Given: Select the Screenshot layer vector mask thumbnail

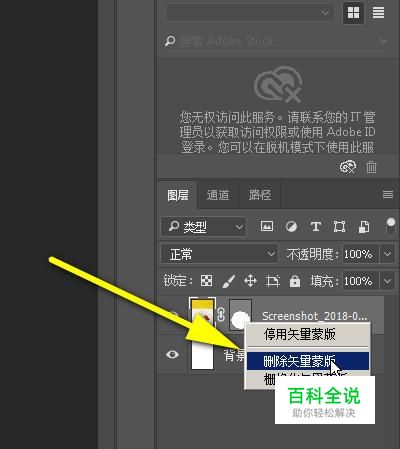Looking at the screenshot, I should (x=240, y=314).
